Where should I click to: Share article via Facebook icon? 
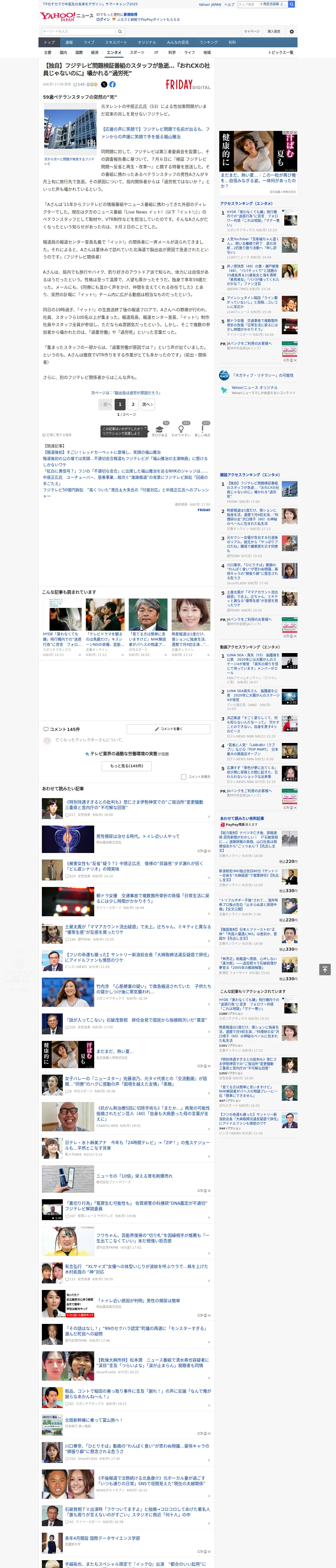click(x=112, y=85)
